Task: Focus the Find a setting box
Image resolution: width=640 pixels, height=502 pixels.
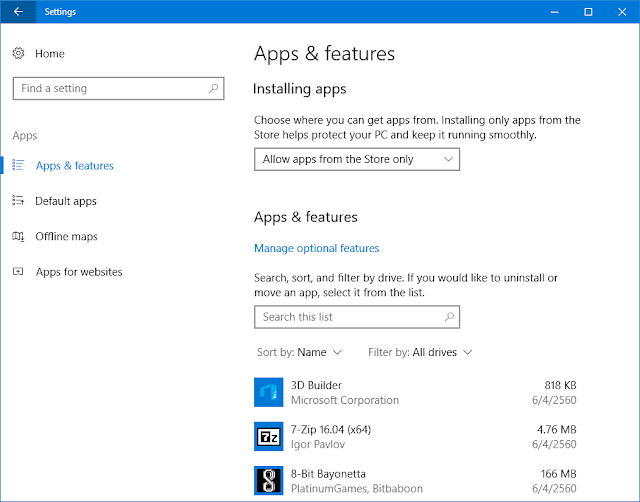Action: (108, 88)
